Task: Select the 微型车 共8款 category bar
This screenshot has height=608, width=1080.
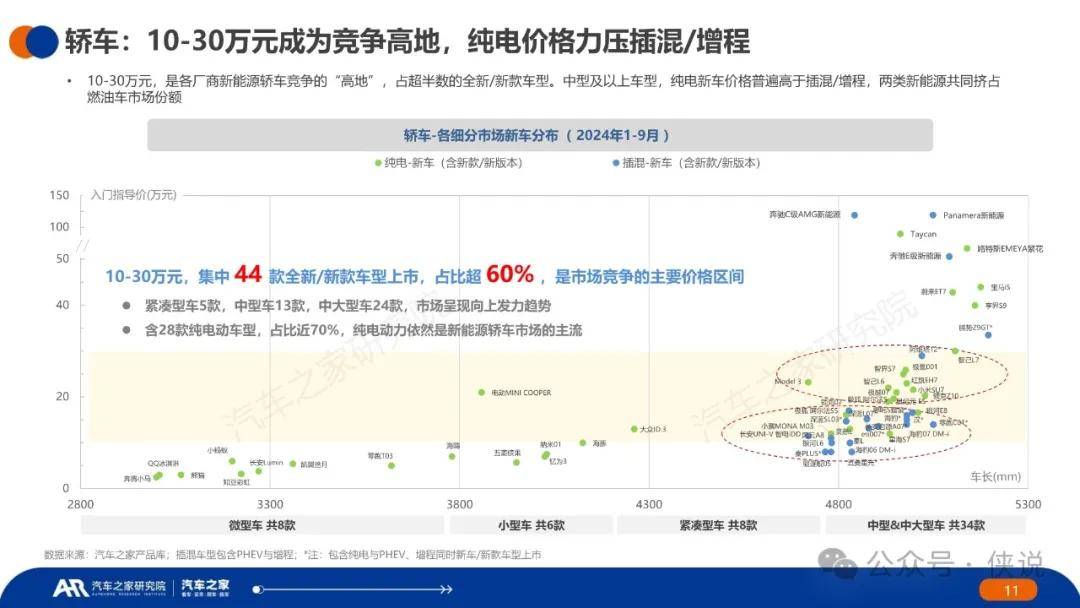Action: 262,525
